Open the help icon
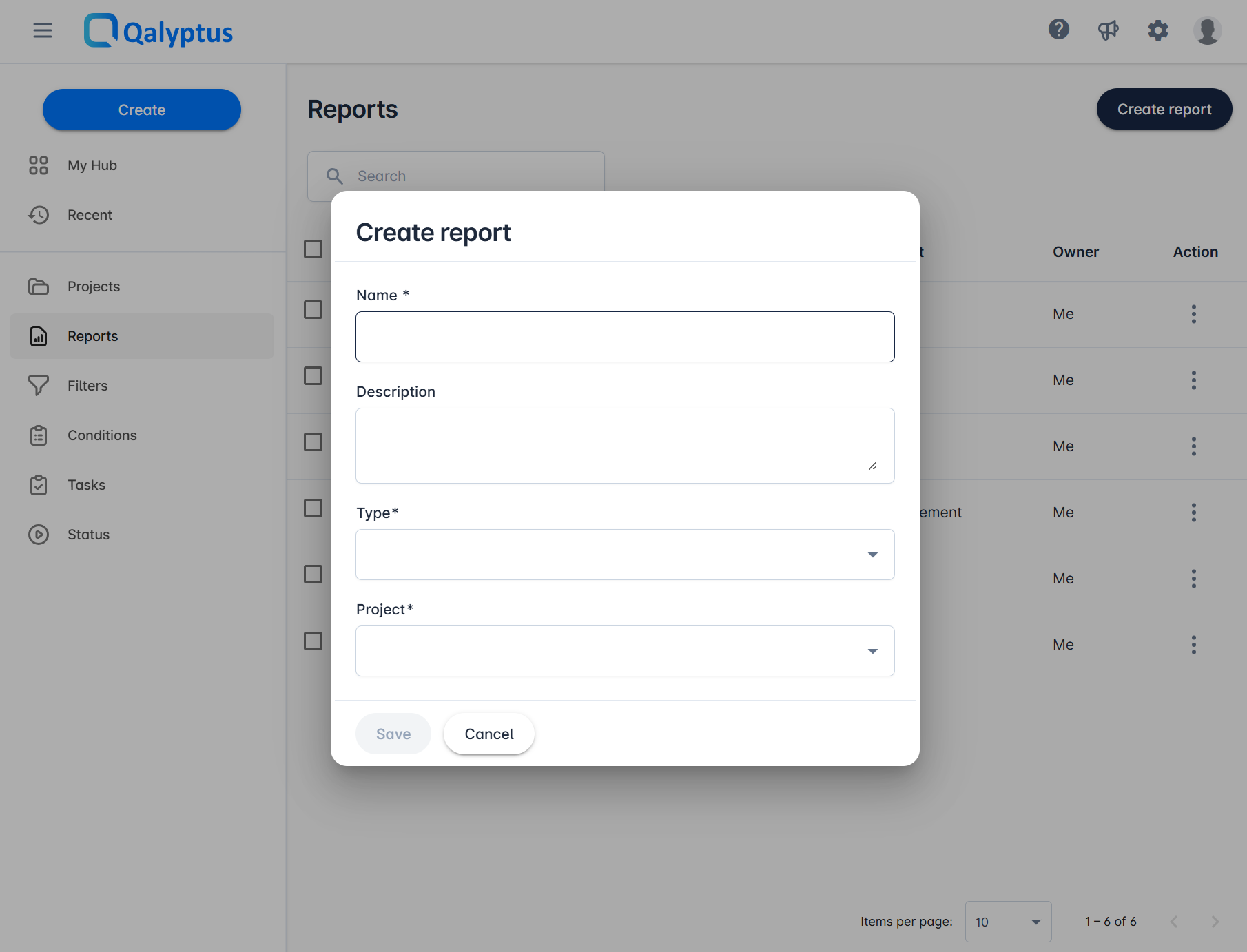 click(x=1058, y=30)
